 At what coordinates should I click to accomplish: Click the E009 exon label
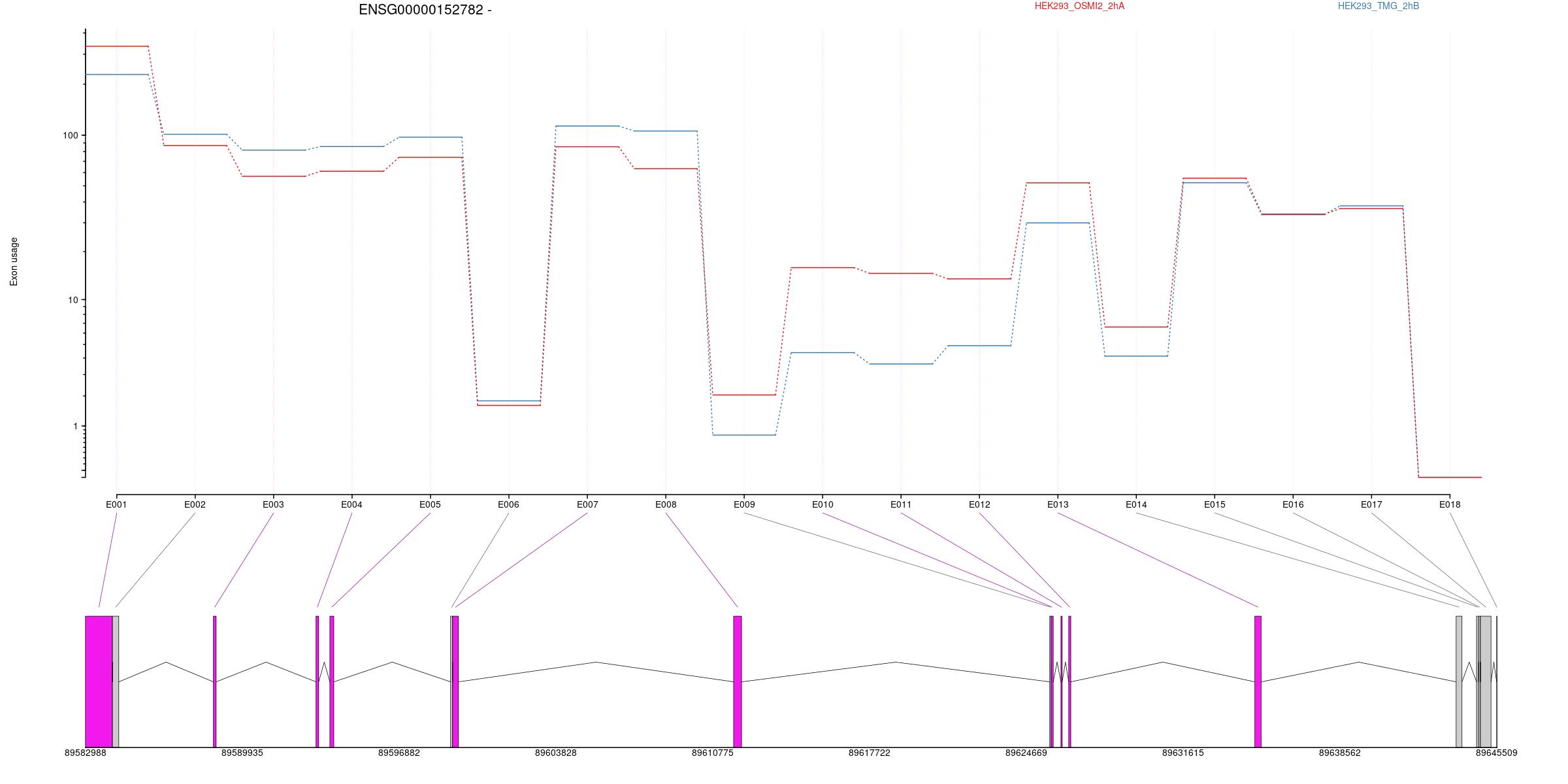744,504
